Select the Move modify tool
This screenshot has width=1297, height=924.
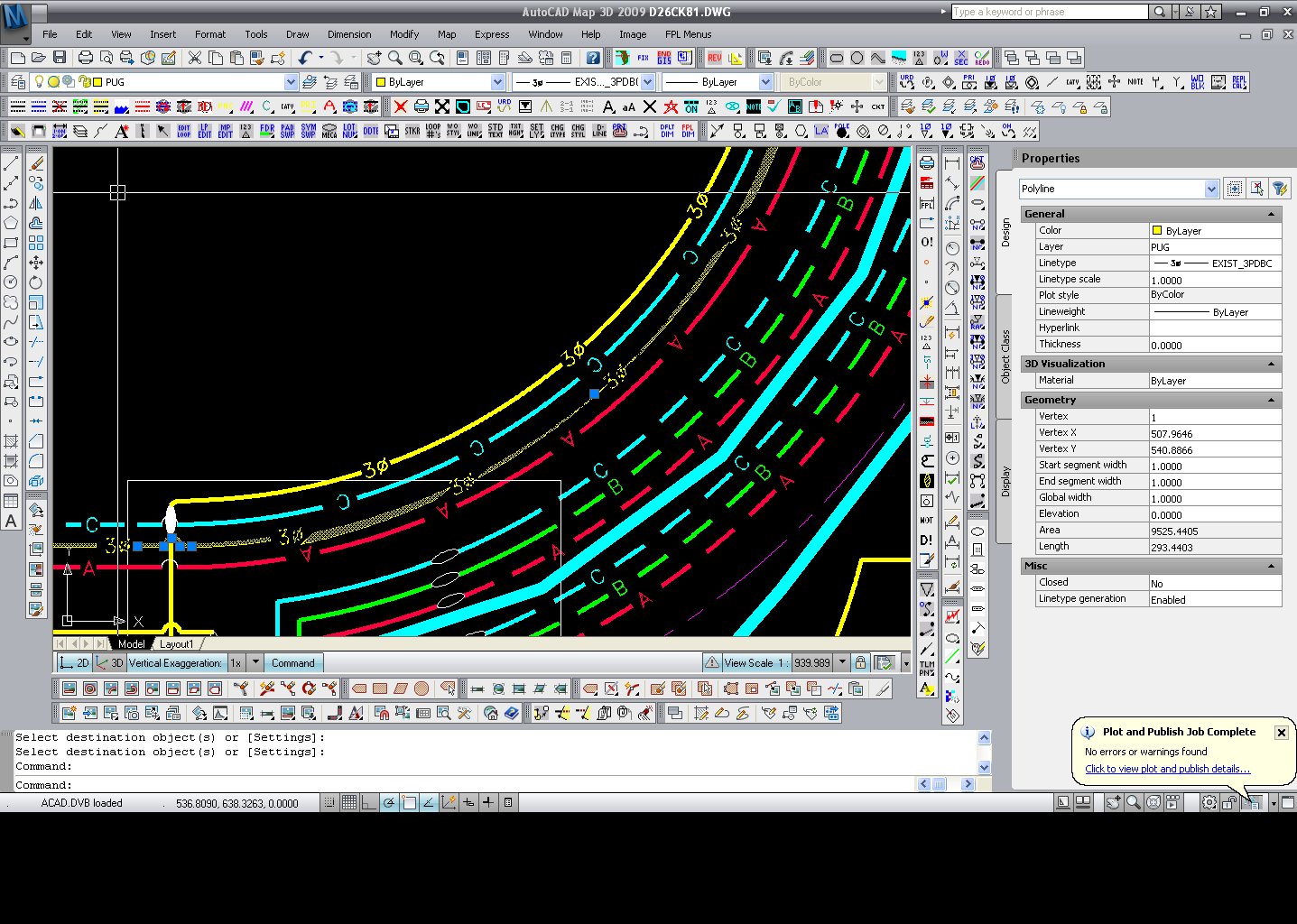[36, 263]
